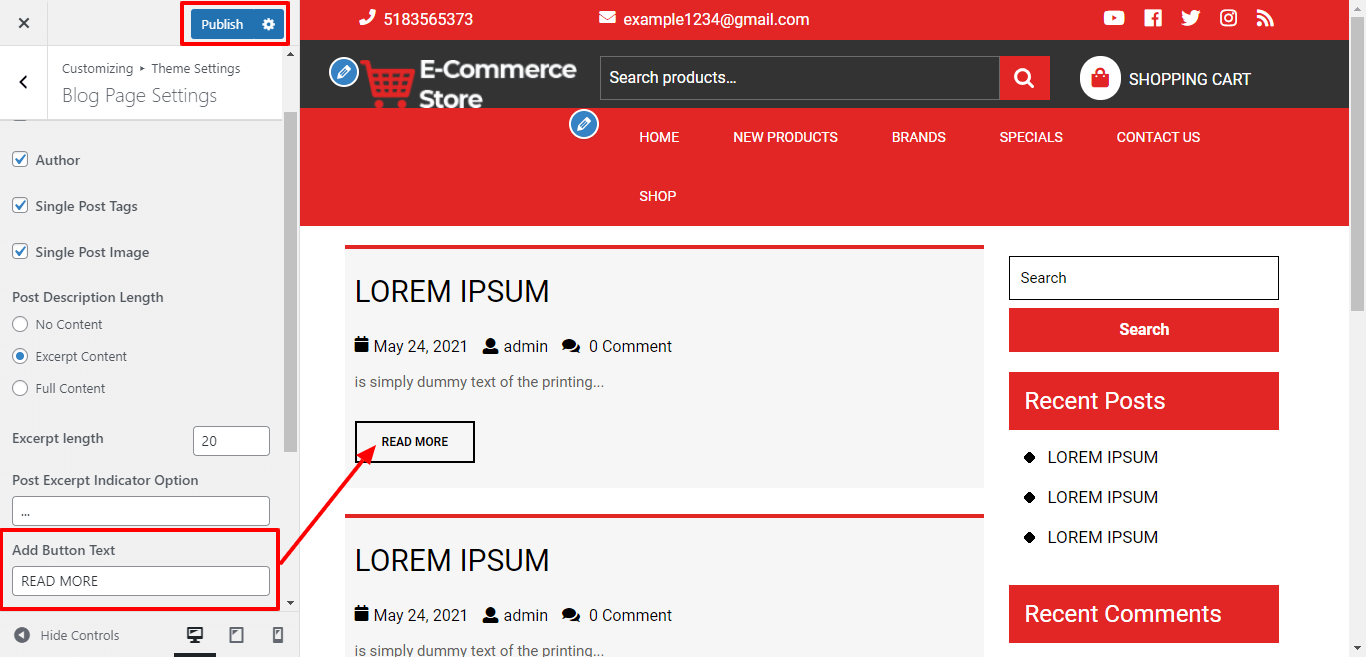Click the READ MORE button on first post
This screenshot has height=657, width=1366.
414,442
